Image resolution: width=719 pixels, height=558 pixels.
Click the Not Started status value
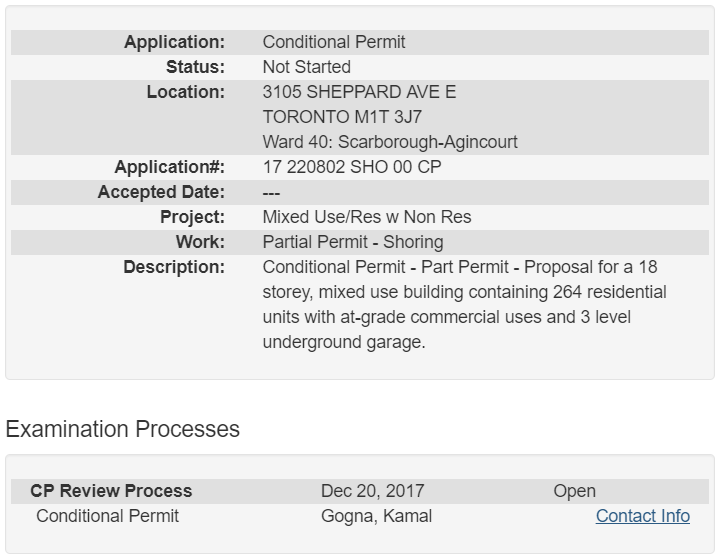click(306, 67)
